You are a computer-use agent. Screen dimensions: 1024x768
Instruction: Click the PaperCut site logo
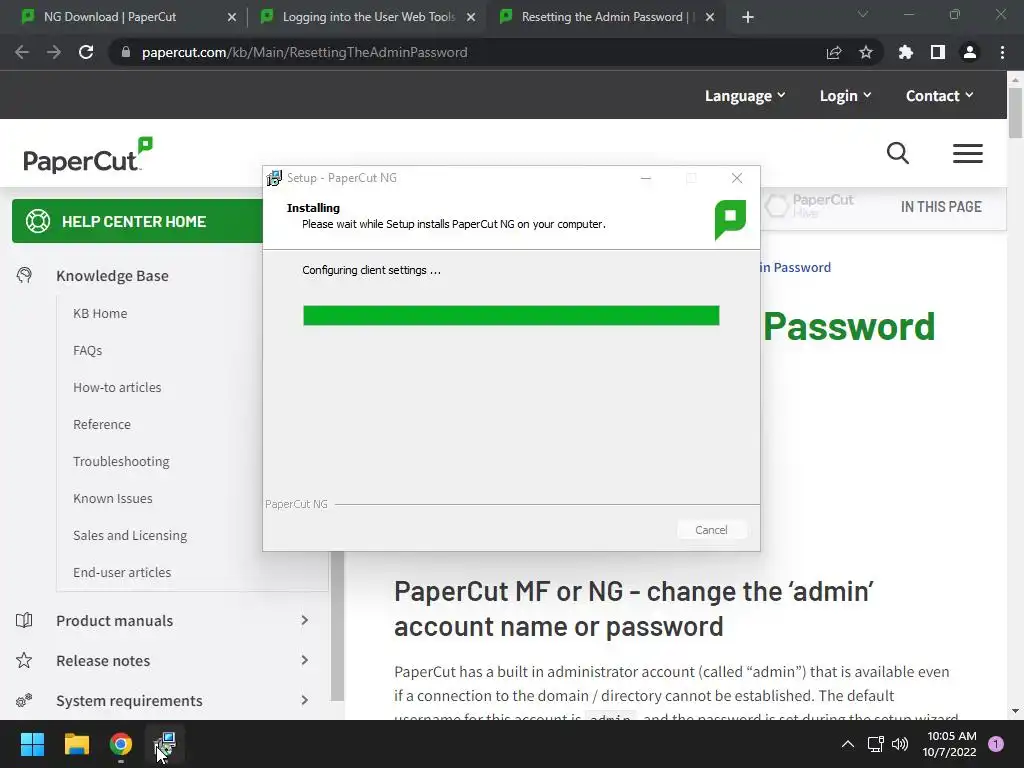(88, 155)
